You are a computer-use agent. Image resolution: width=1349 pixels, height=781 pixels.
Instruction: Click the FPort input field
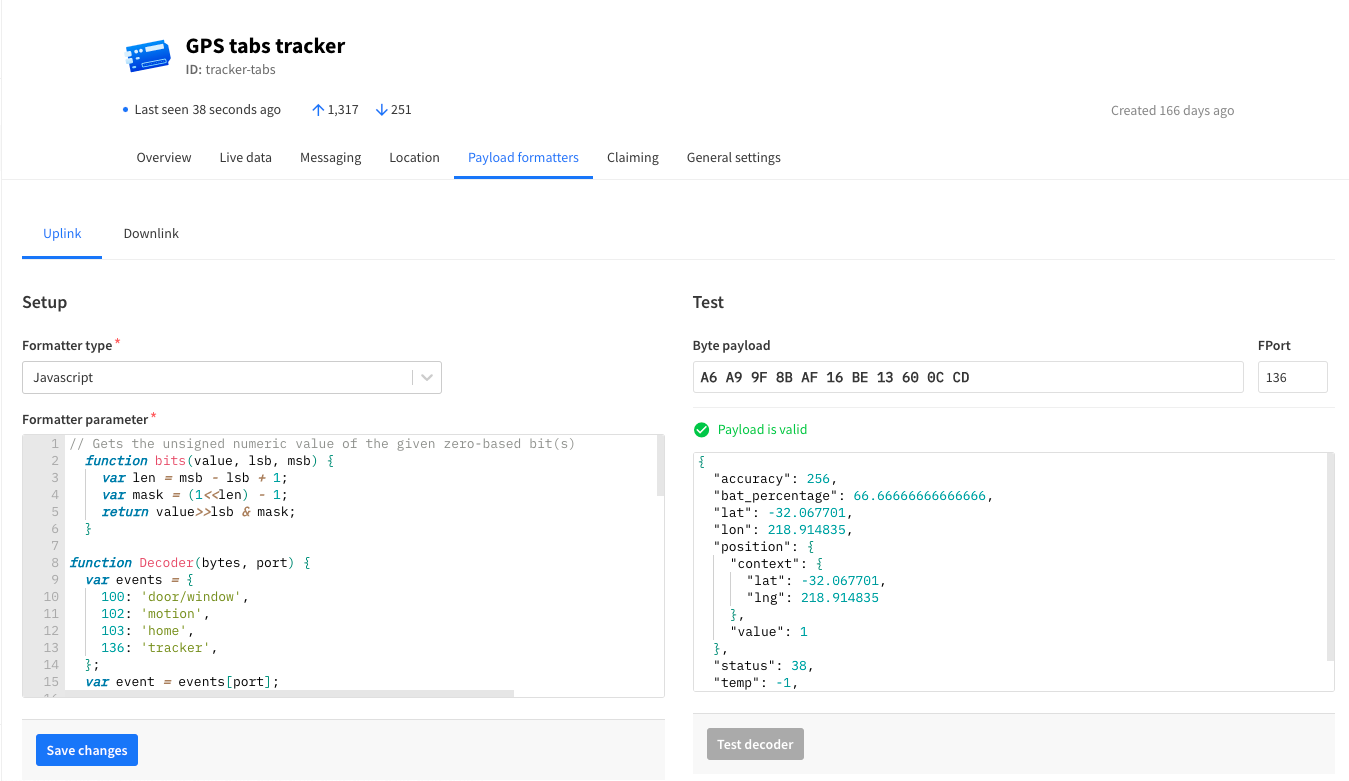click(x=1292, y=377)
